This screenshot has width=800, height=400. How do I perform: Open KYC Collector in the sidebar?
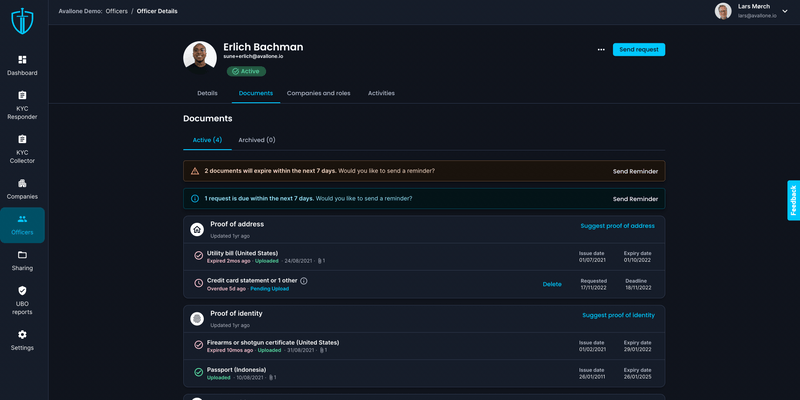pos(22,139)
